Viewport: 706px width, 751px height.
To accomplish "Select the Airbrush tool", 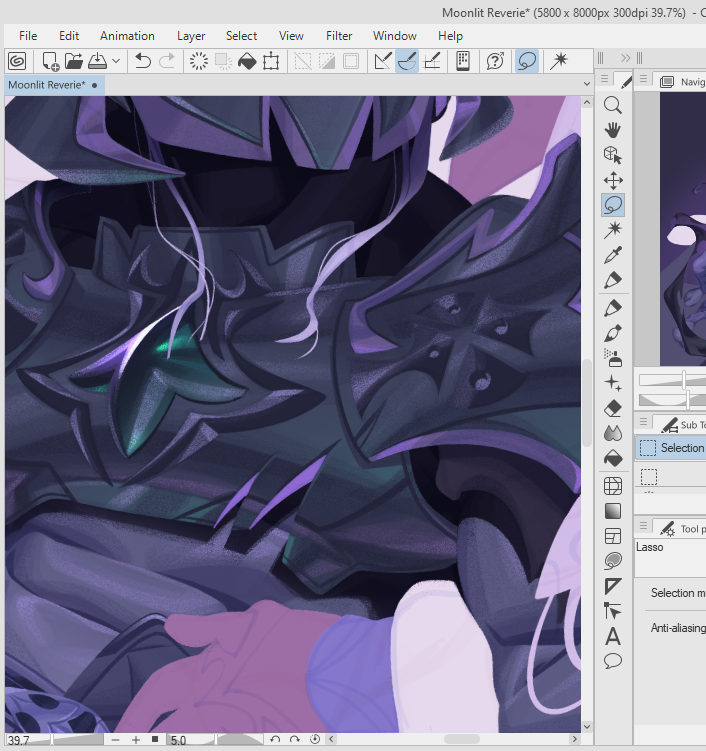I will [613, 358].
